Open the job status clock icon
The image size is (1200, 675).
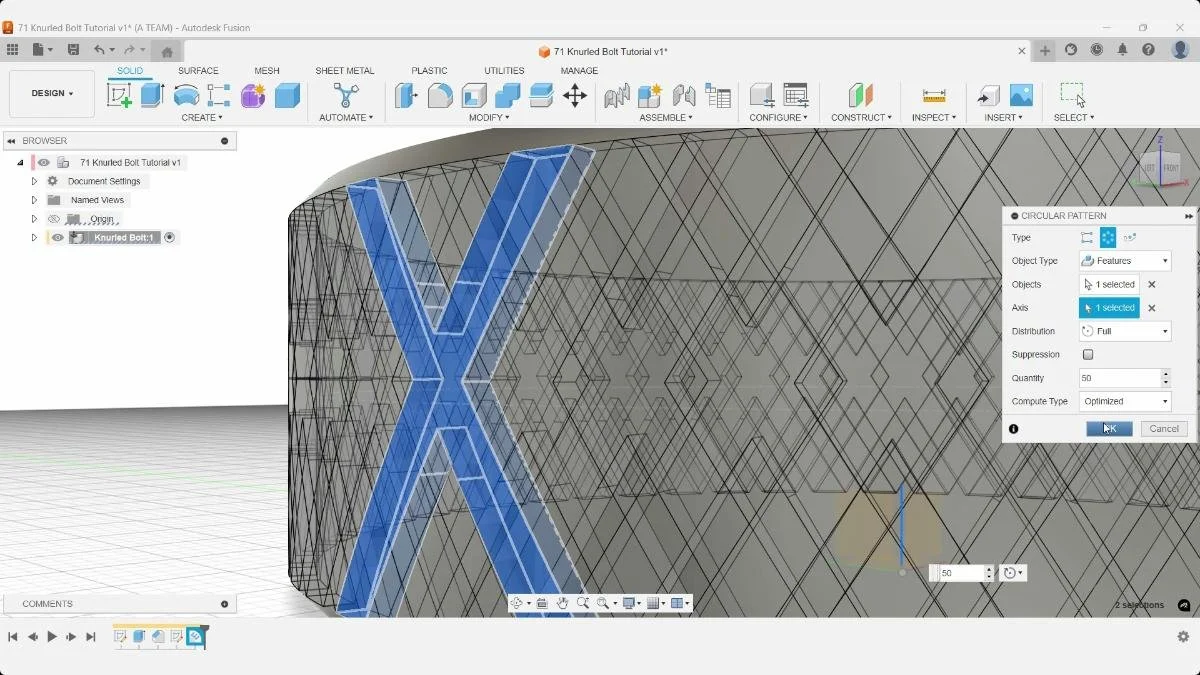pyautogui.click(x=1097, y=50)
